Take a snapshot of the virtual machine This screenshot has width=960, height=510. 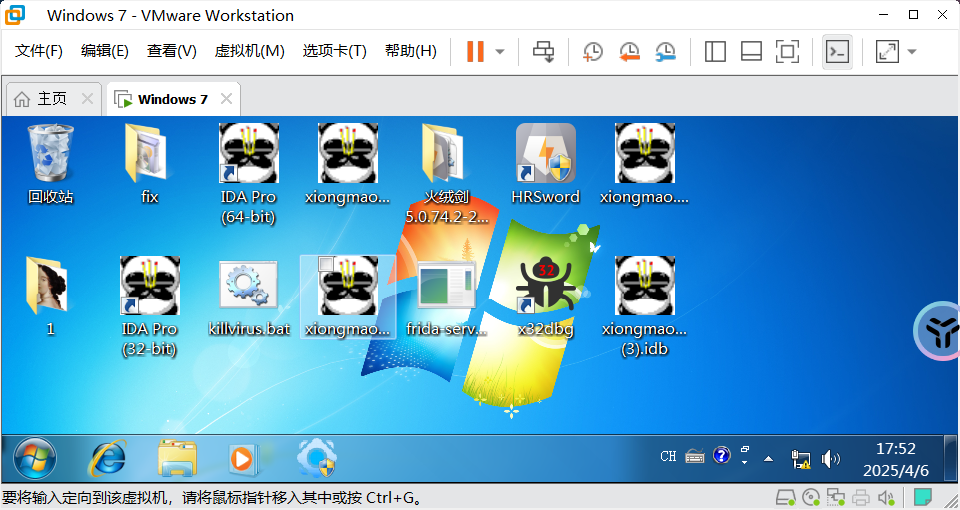tap(592, 51)
